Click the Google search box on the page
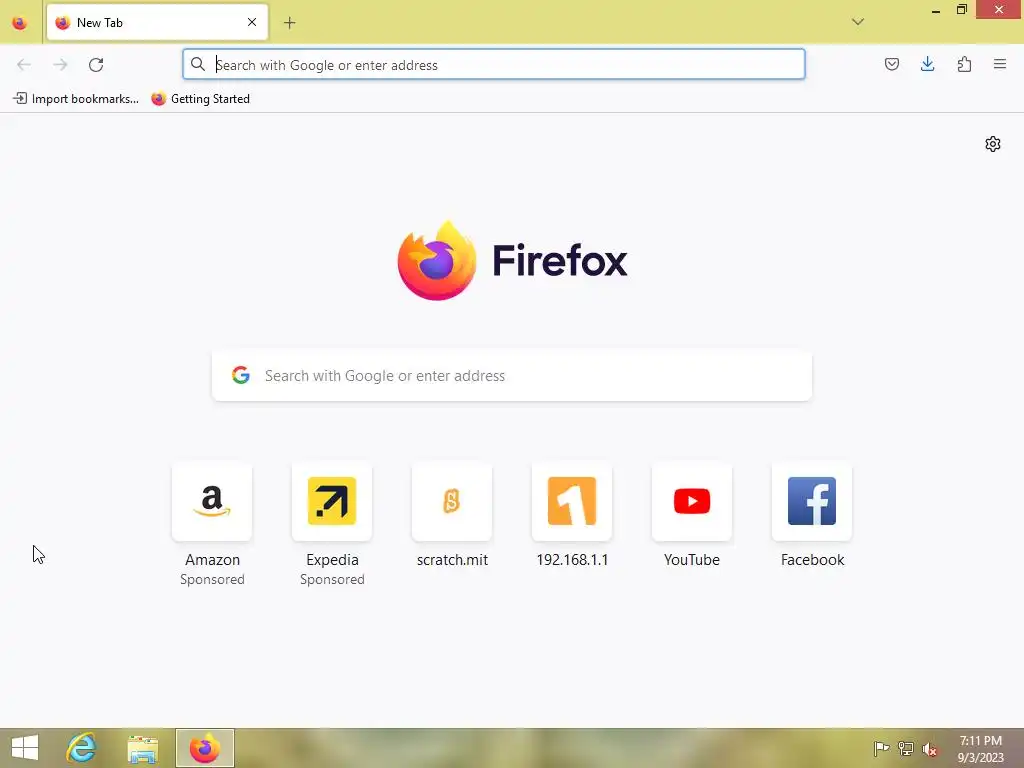Viewport: 1024px width, 768px height. [x=512, y=376]
